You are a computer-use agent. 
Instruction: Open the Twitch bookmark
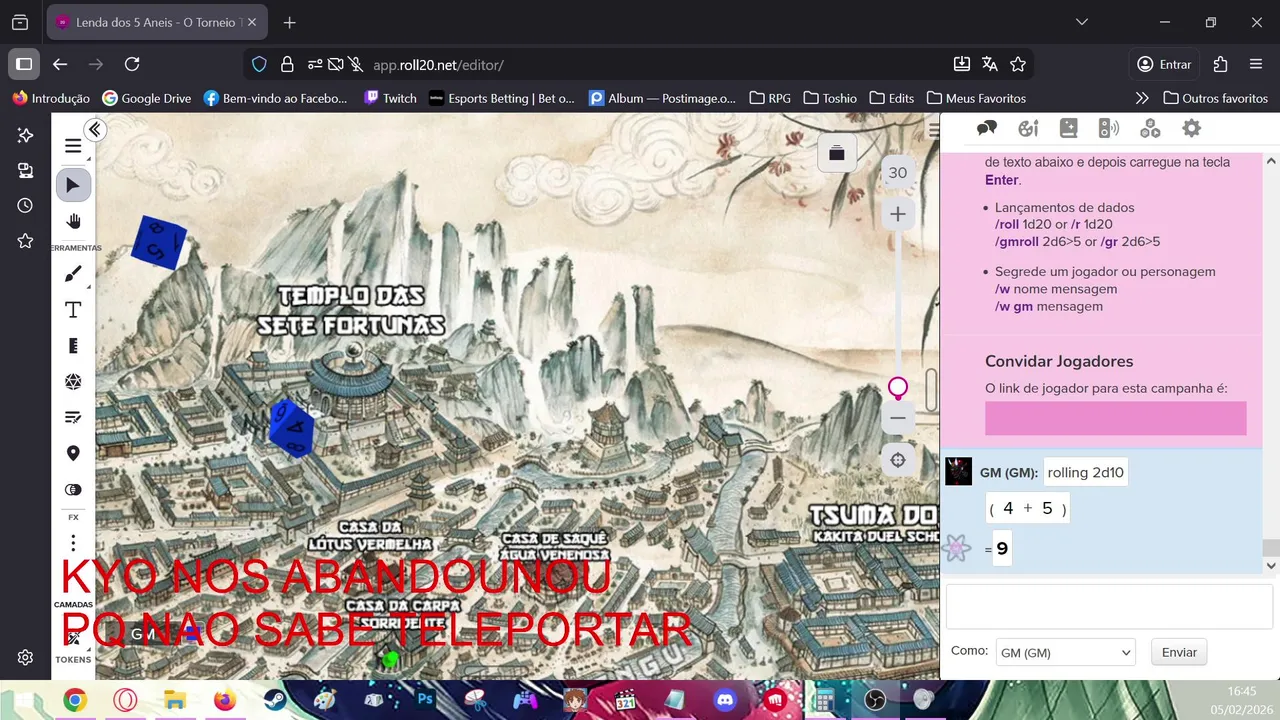pos(390,98)
